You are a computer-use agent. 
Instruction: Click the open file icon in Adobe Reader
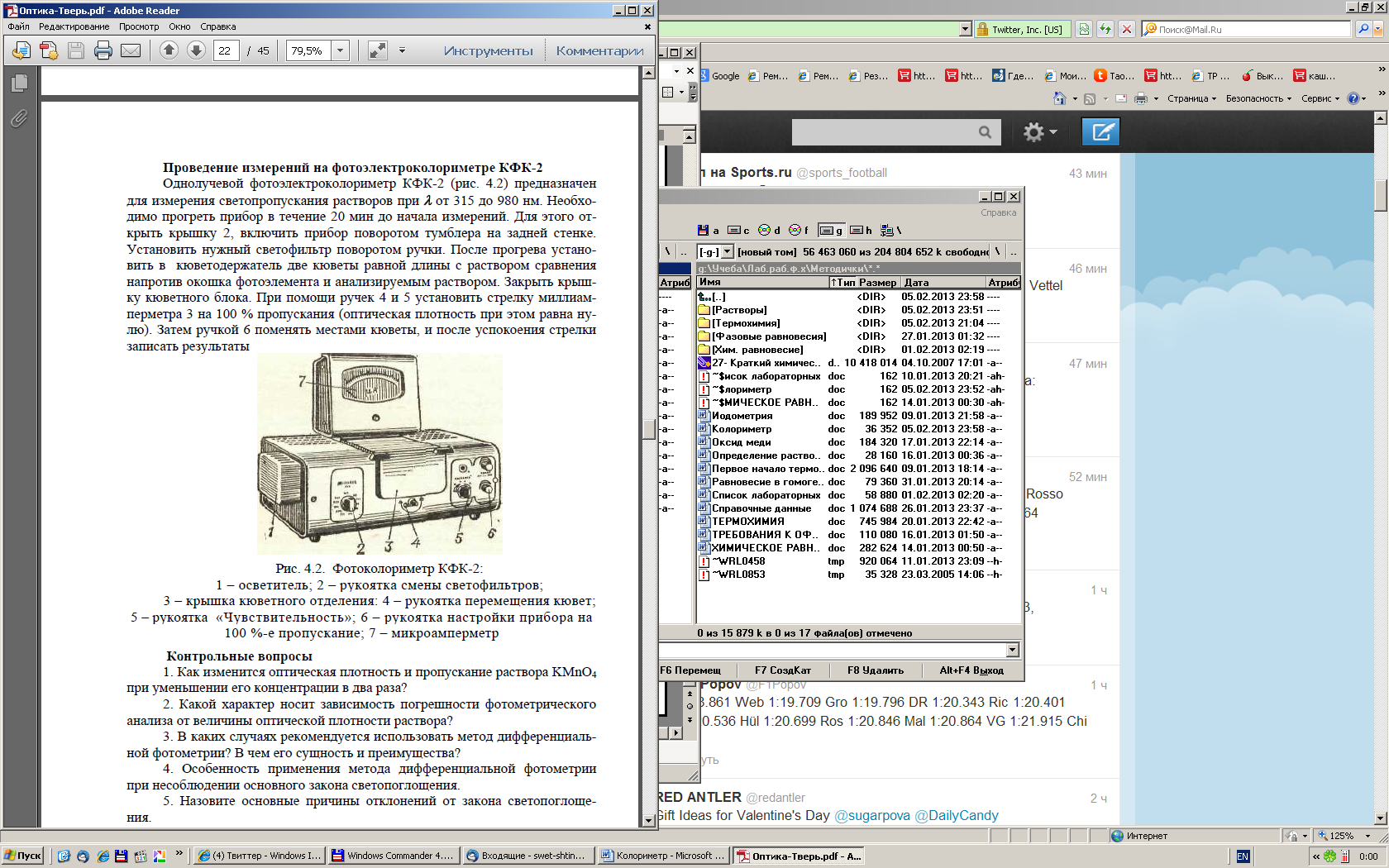[x=21, y=50]
